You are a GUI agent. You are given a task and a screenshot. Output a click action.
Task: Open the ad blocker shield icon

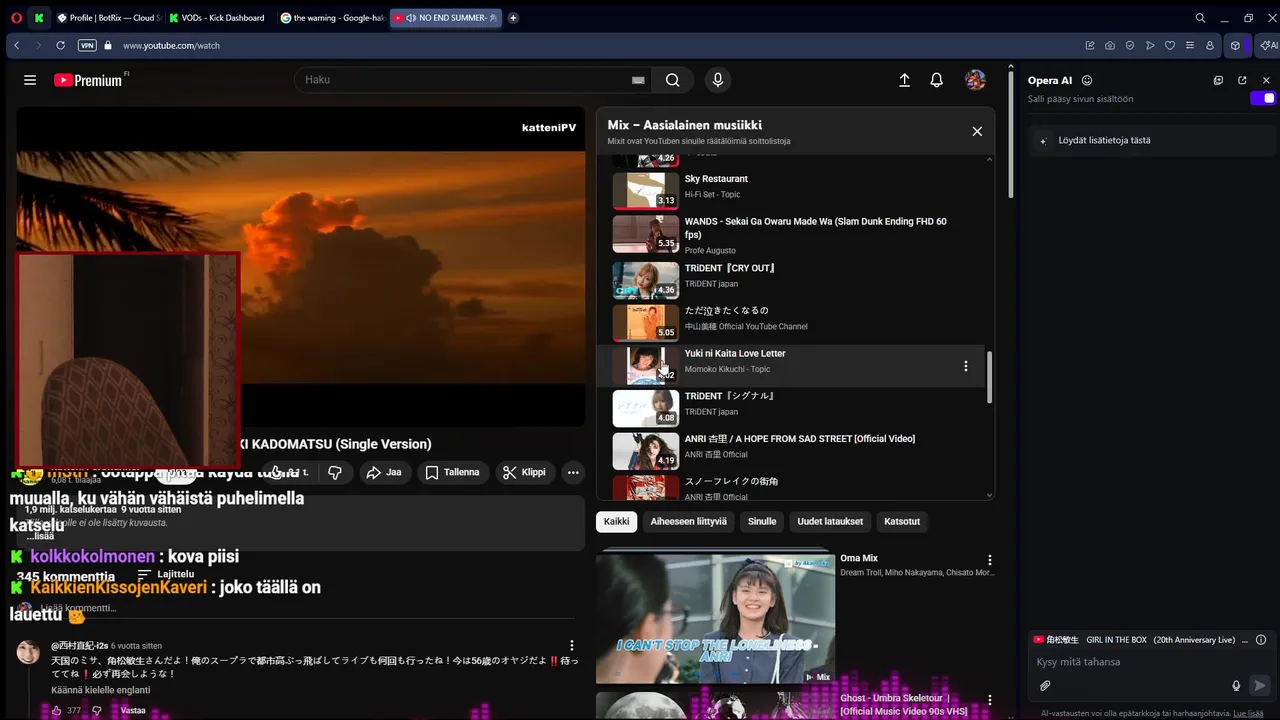tap(1130, 45)
